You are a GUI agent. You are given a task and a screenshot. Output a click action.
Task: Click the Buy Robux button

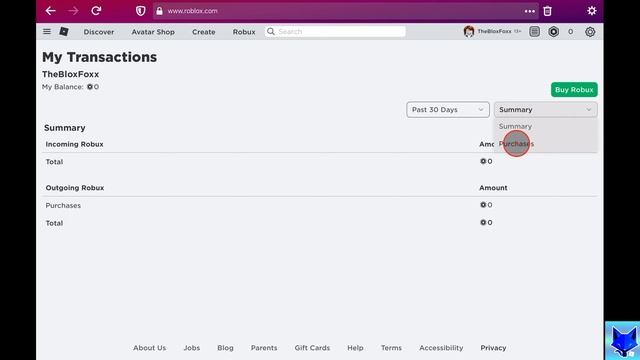tap(574, 89)
